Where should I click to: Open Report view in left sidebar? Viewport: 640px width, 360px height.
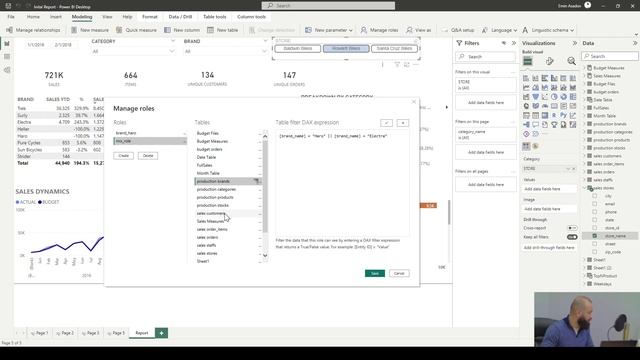click(x=7, y=43)
